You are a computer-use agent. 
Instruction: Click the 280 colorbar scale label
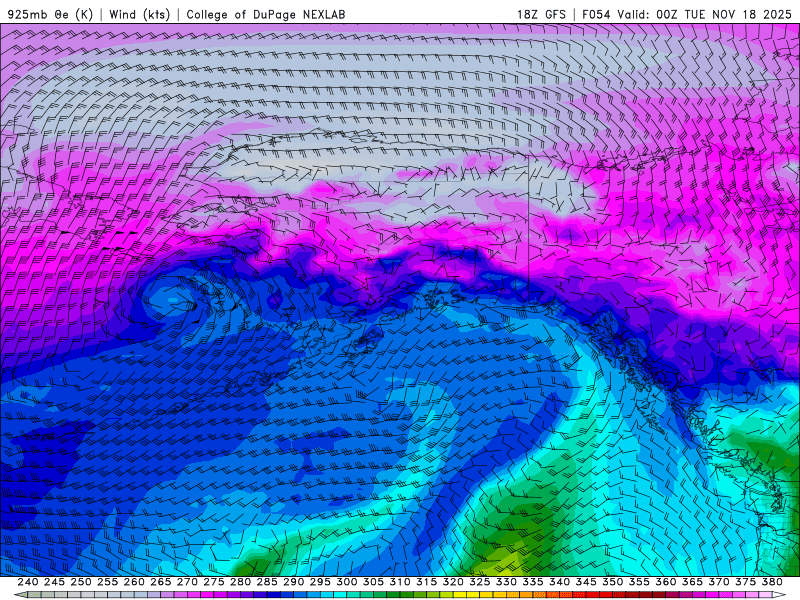(240, 582)
